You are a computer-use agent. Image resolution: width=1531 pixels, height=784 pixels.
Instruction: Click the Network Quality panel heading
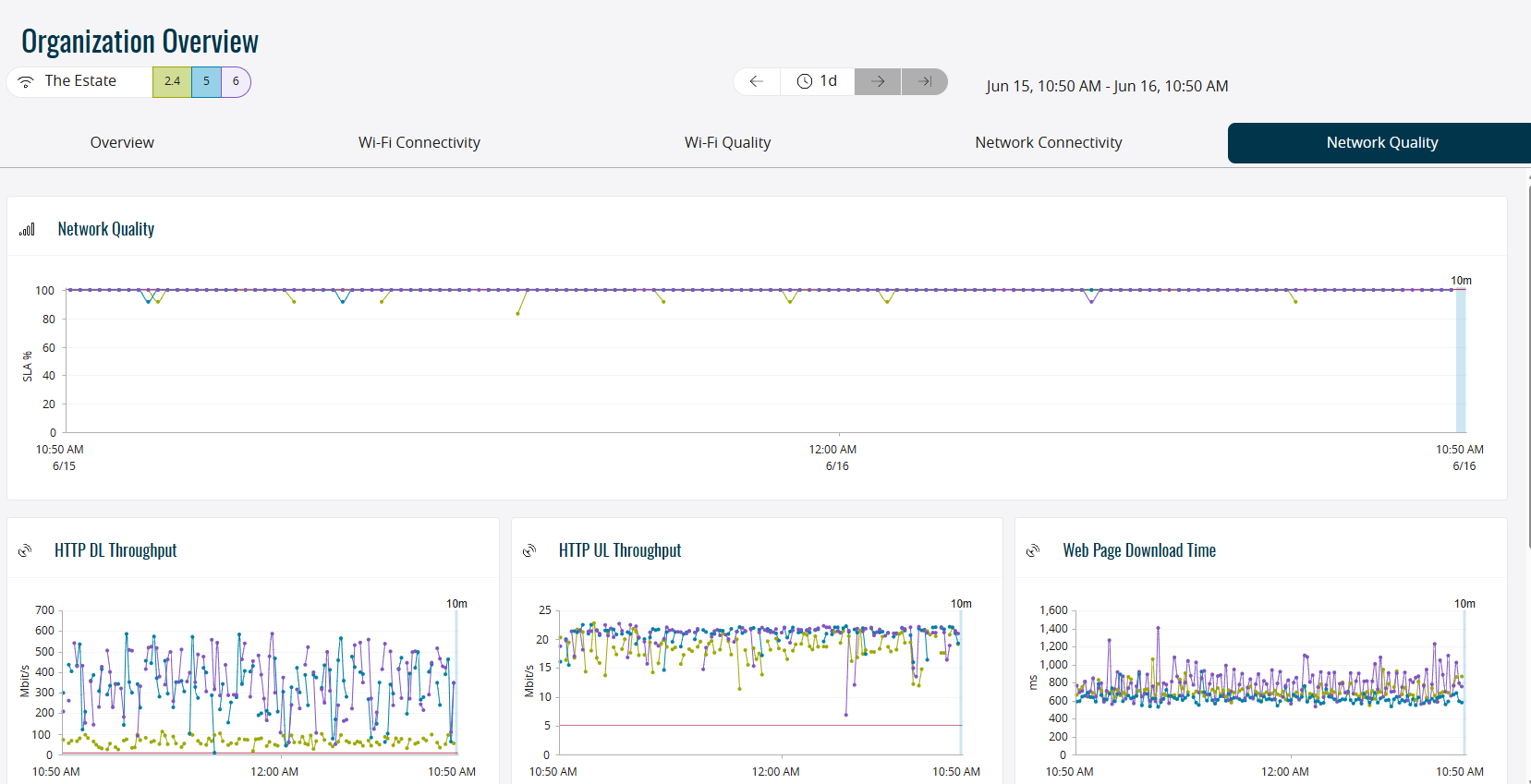pyautogui.click(x=106, y=229)
